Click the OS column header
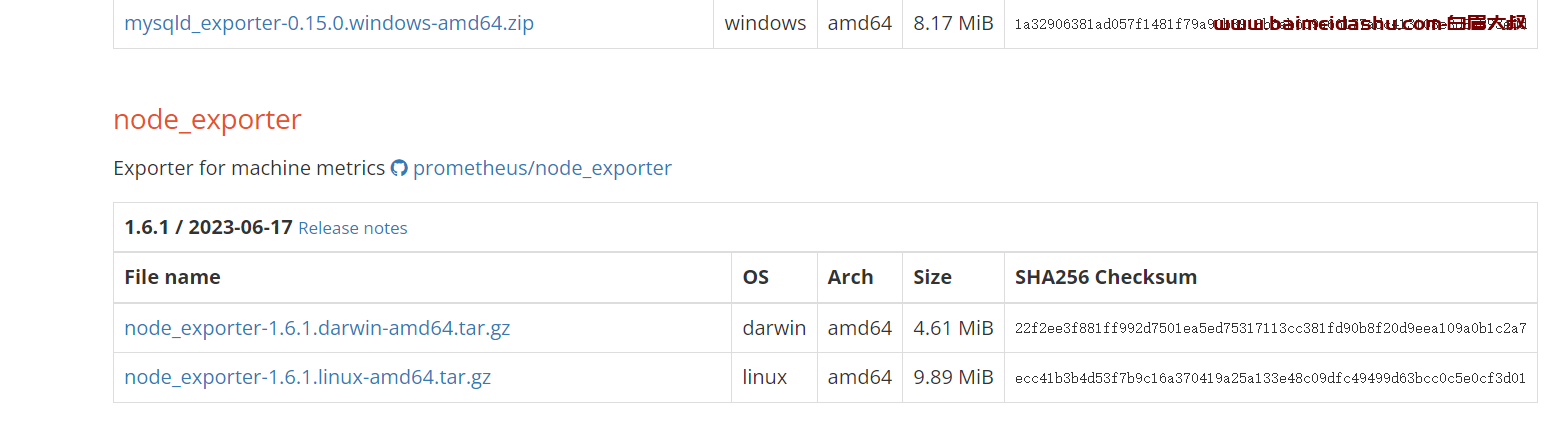This screenshot has width=1555, height=424. pos(756,277)
